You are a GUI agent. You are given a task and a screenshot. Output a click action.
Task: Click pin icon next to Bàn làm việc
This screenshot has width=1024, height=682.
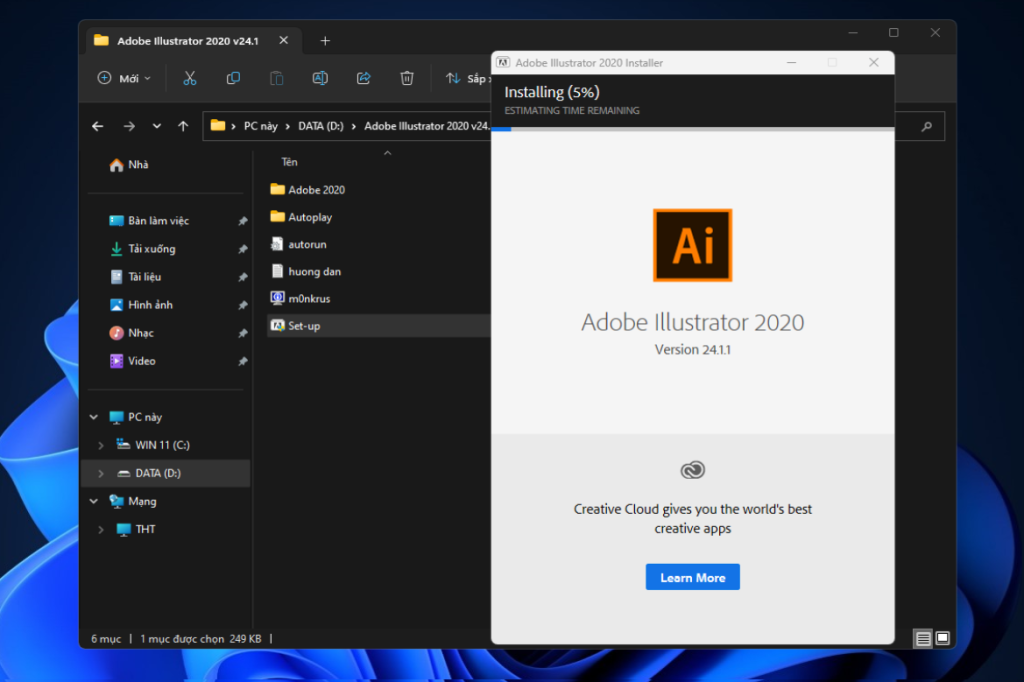coord(242,221)
